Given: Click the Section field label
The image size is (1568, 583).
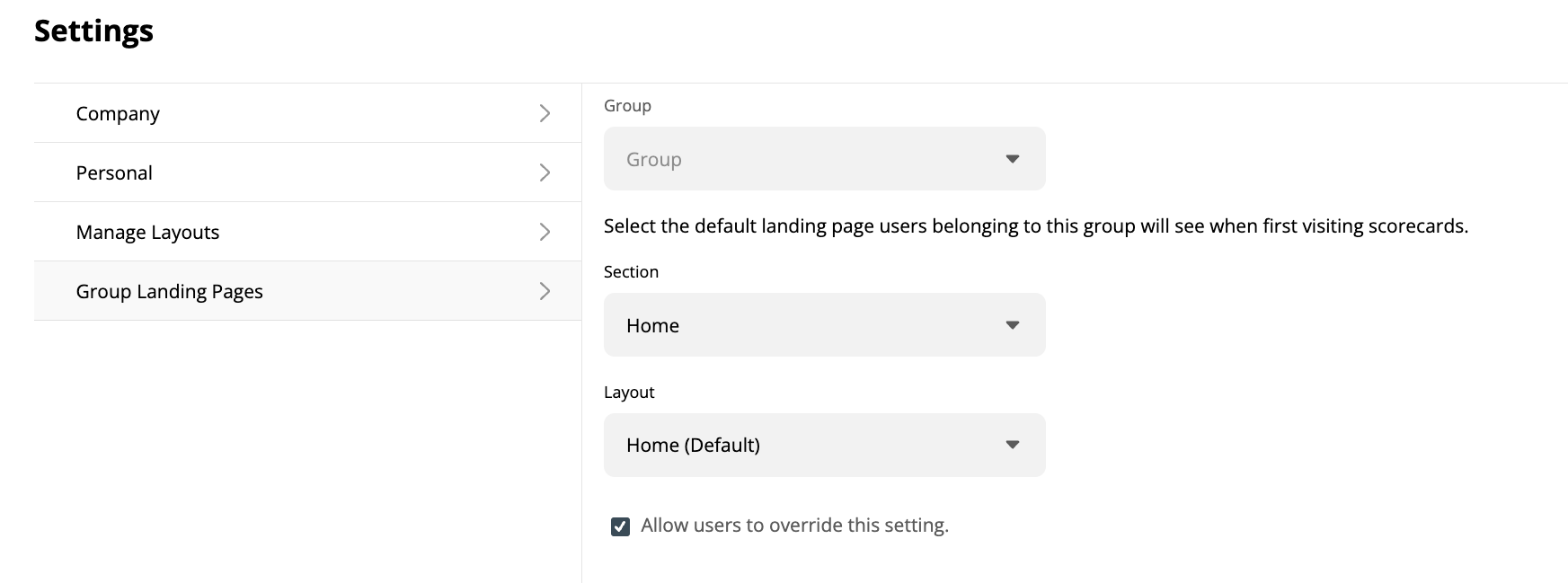Looking at the screenshot, I should click(x=631, y=272).
